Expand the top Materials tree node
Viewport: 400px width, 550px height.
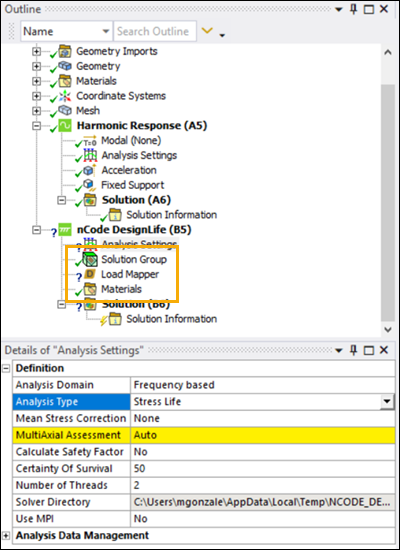click(36, 81)
